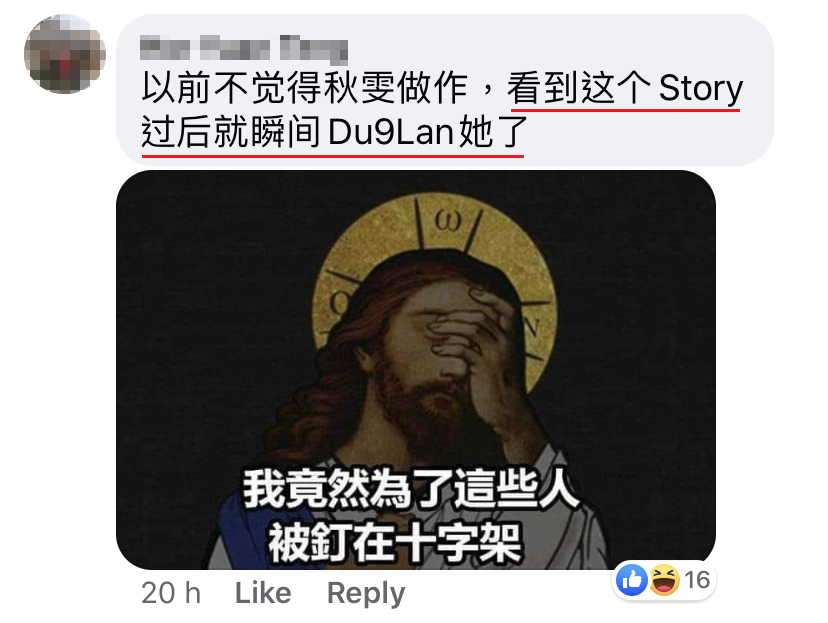The image size is (828, 623).
Task: Like this comment
Action: coord(263,593)
